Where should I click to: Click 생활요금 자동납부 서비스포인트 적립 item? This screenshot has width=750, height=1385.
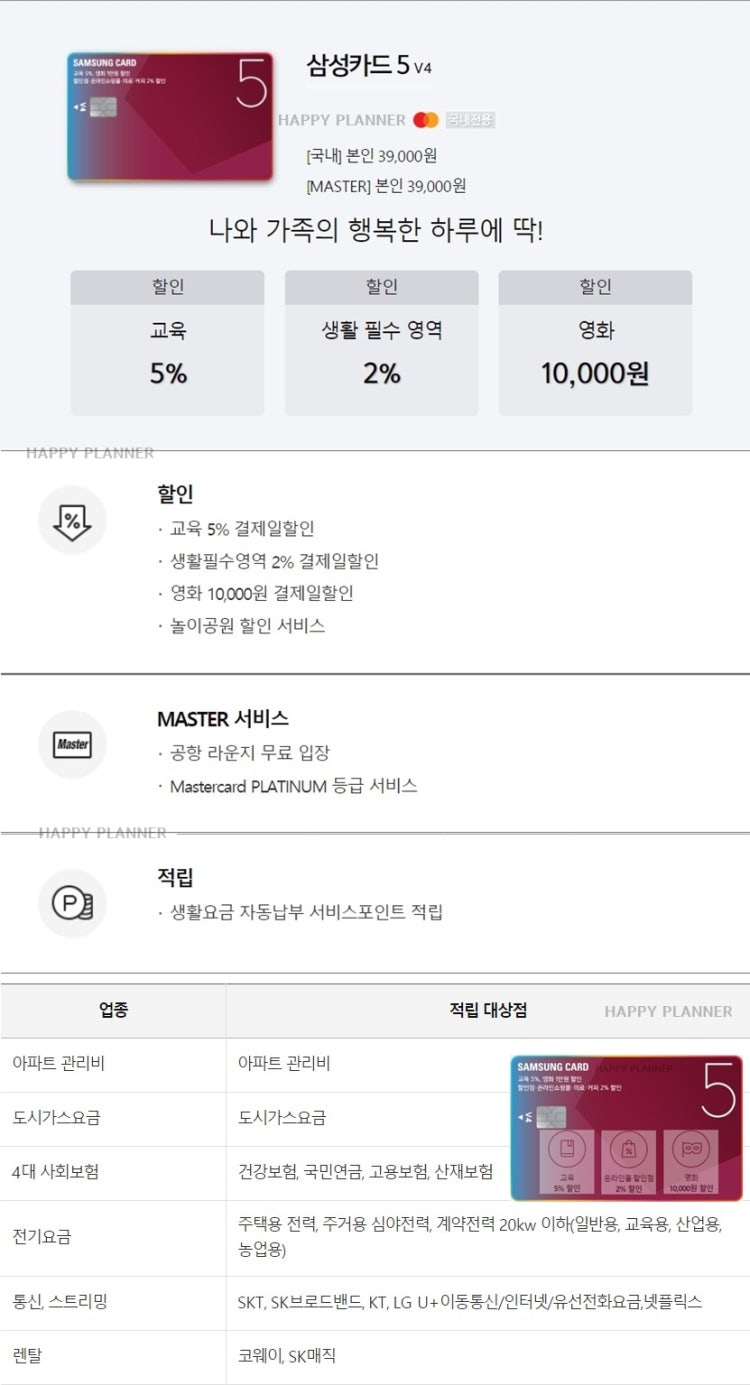[306, 912]
